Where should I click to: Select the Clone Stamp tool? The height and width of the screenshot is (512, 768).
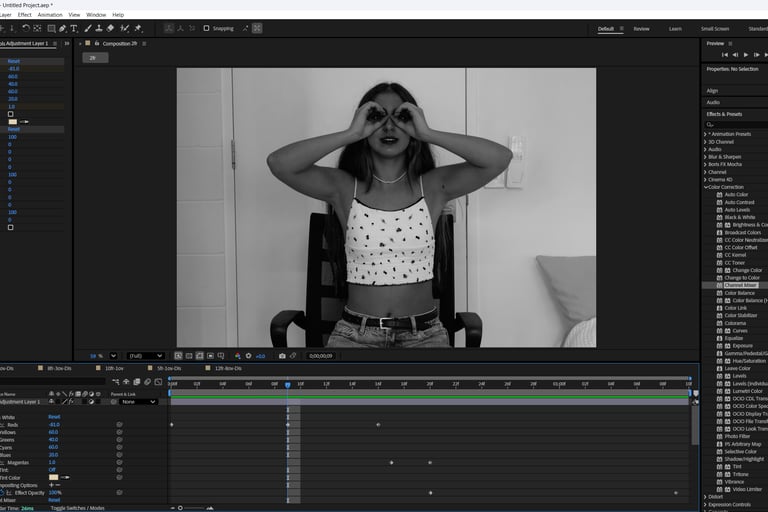98,28
